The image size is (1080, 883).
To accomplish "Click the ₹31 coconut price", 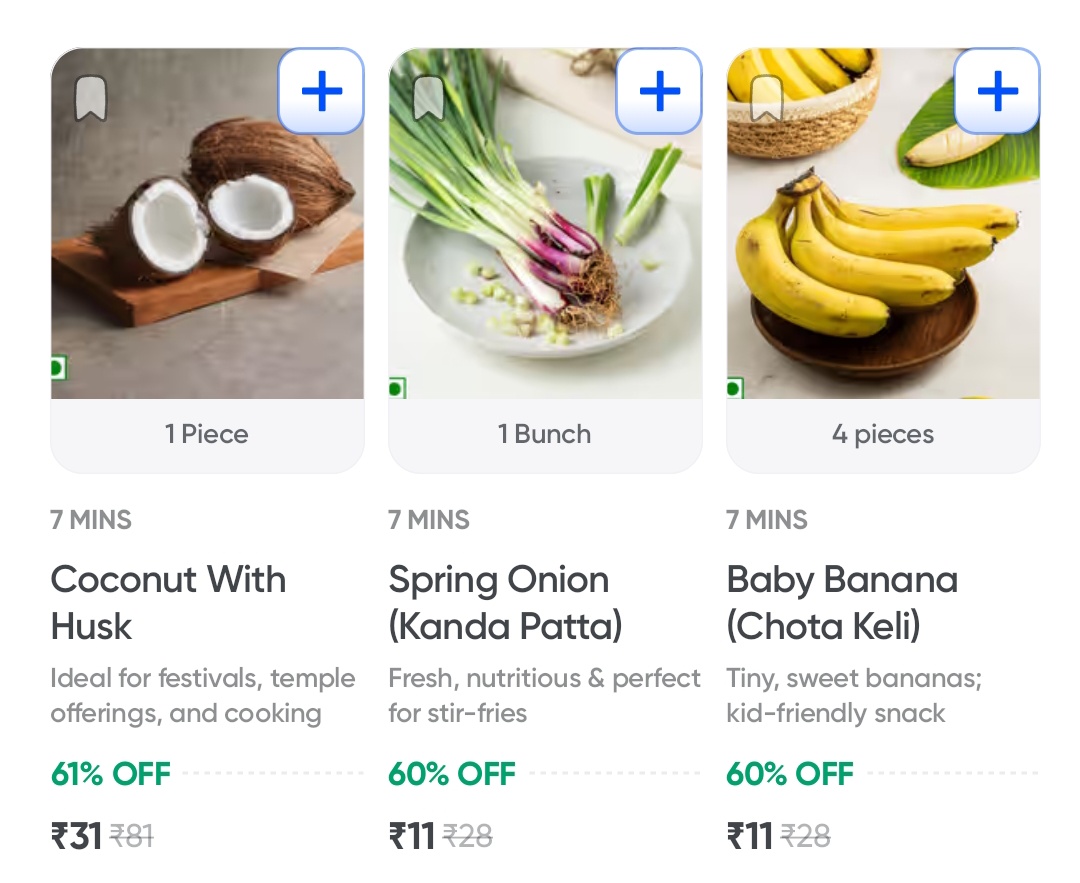I will (x=77, y=835).
